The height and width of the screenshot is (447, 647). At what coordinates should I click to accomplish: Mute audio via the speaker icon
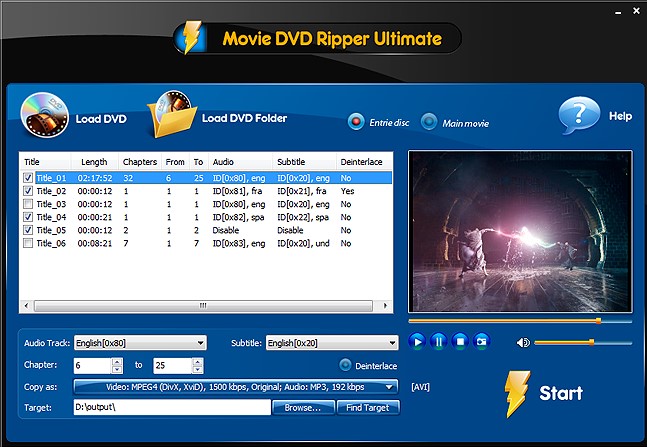tap(523, 343)
